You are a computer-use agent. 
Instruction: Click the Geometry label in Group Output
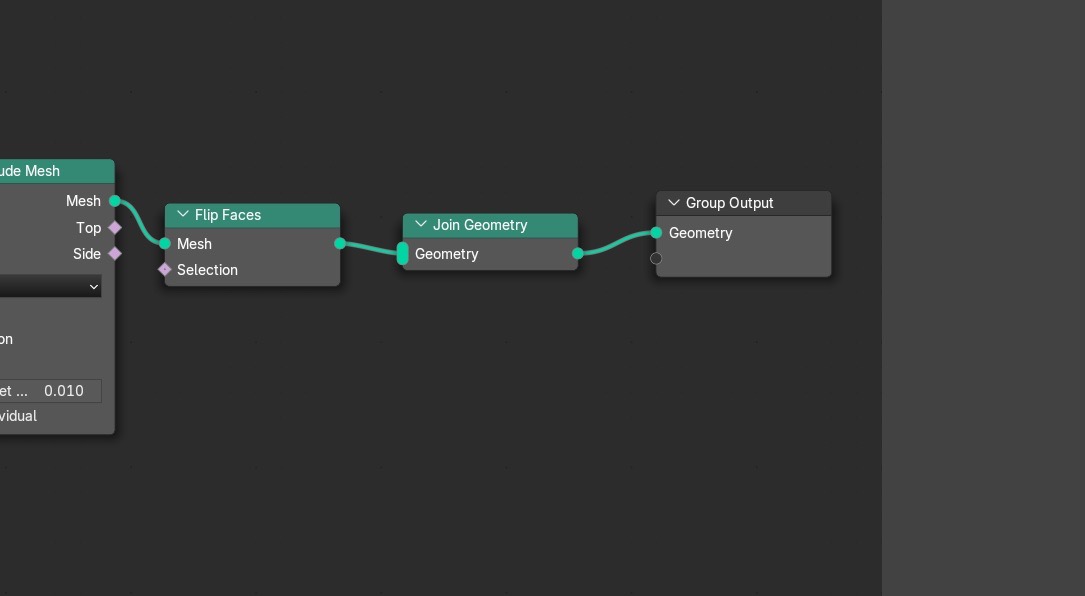[700, 233]
